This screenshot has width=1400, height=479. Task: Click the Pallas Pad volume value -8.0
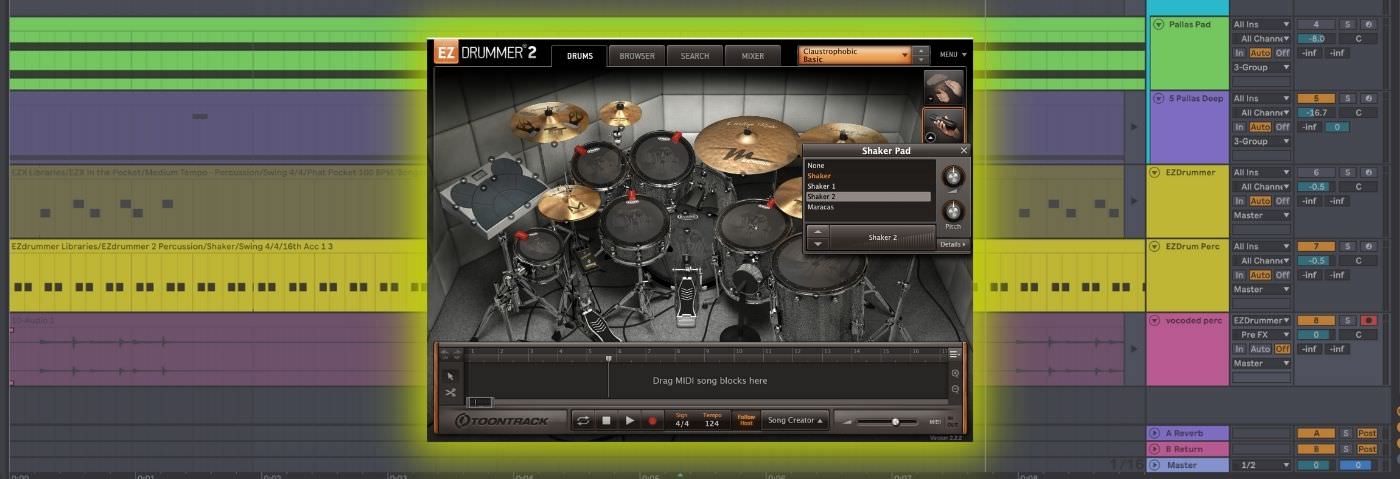click(x=1316, y=39)
